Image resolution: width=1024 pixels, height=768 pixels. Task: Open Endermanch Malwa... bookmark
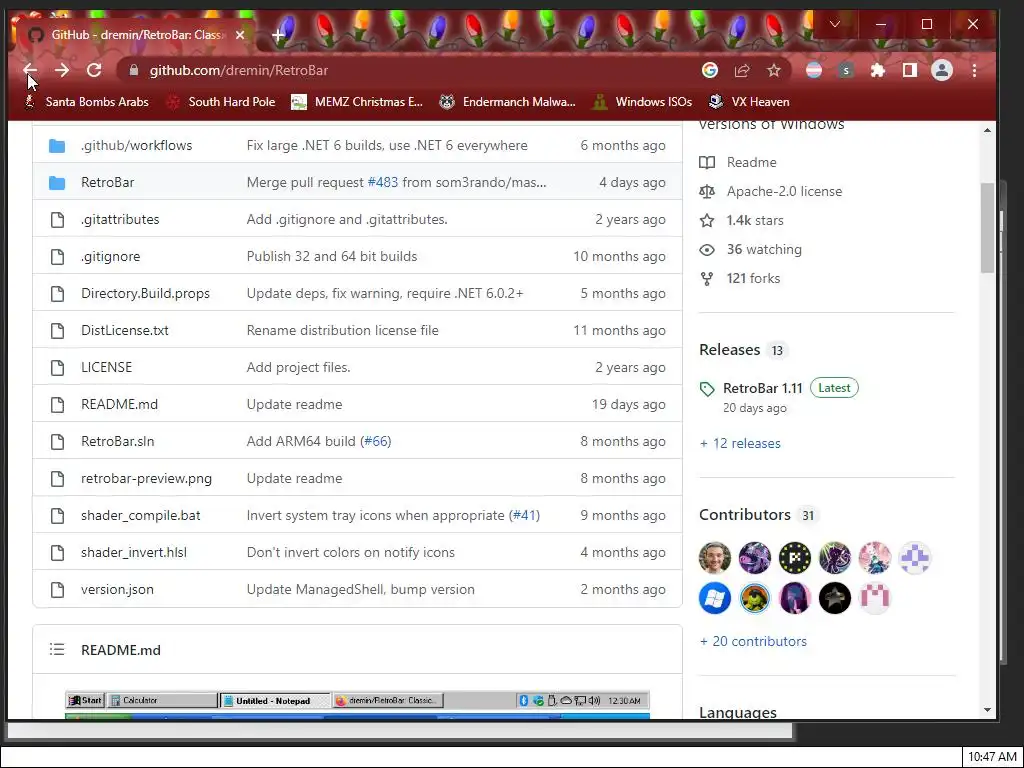[507, 102]
